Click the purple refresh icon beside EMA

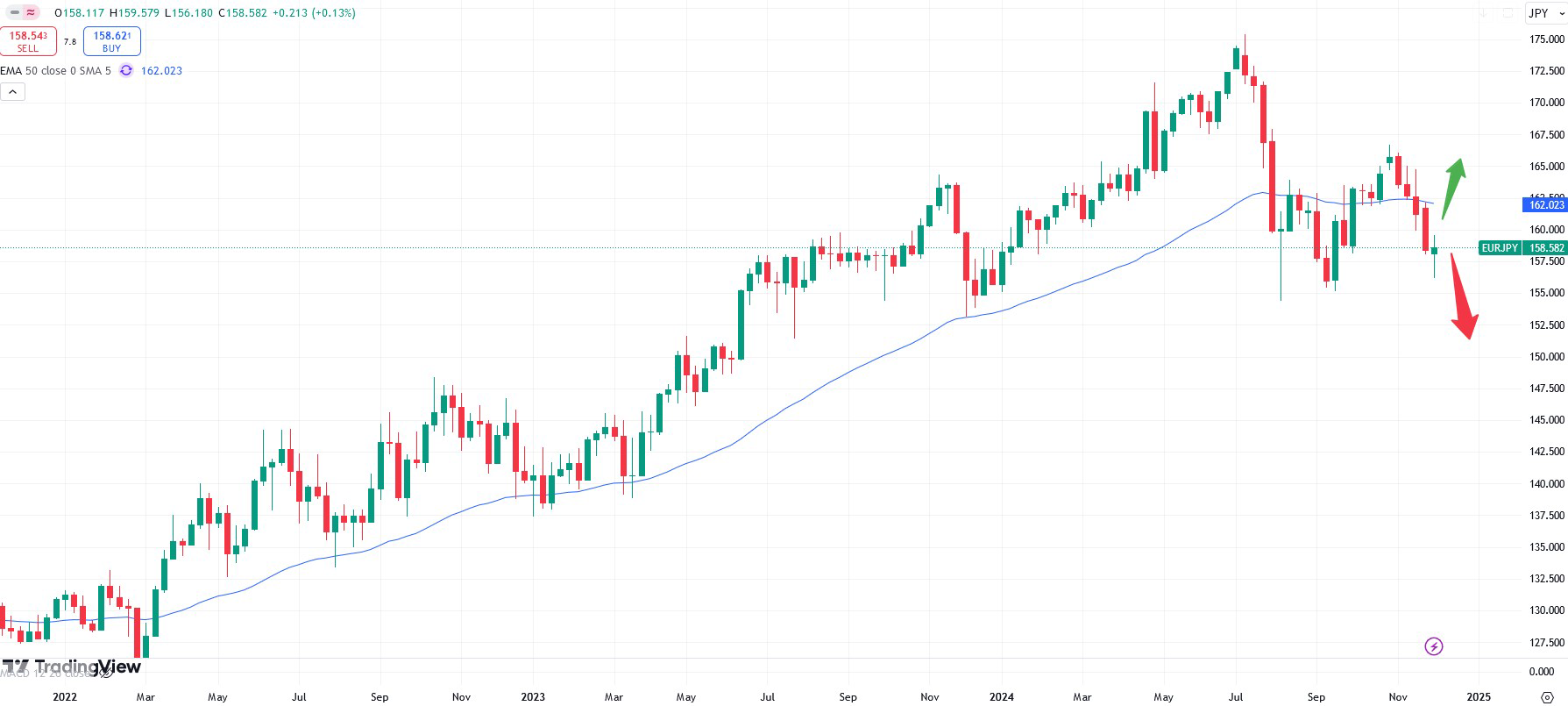[x=126, y=71]
